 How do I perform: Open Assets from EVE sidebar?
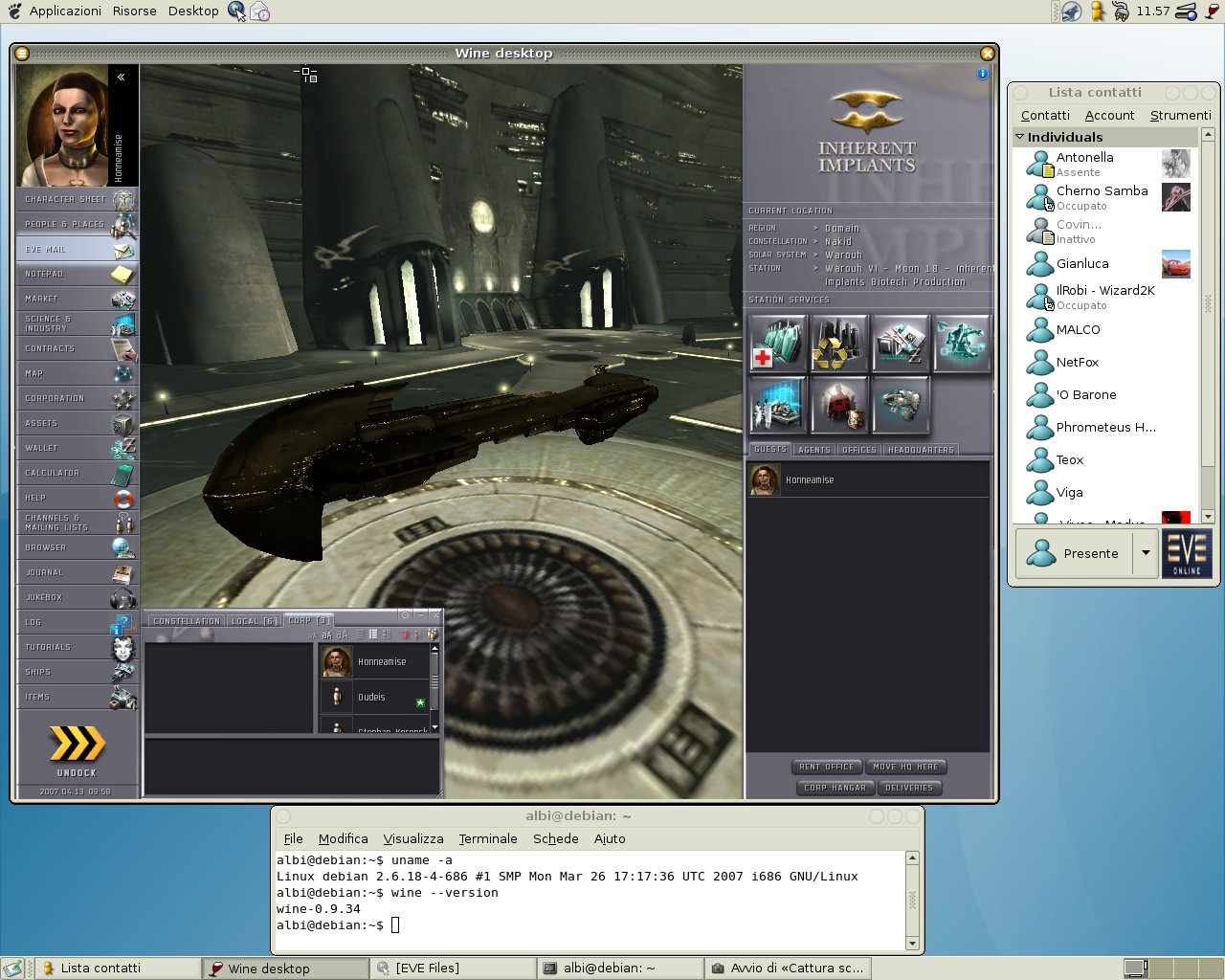point(78,423)
